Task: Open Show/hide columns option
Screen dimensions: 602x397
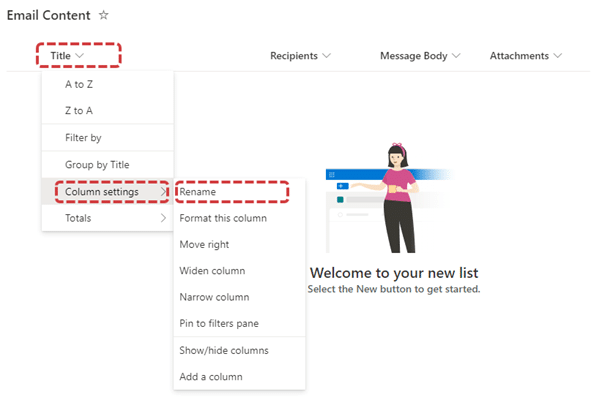Action: [240, 350]
